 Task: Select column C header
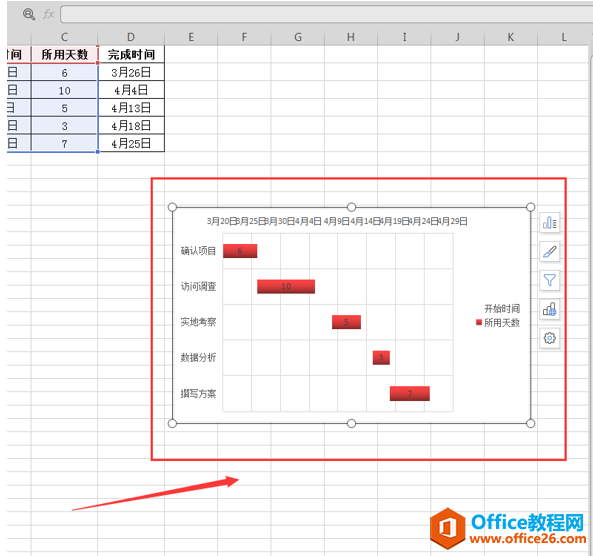(64, 37)
